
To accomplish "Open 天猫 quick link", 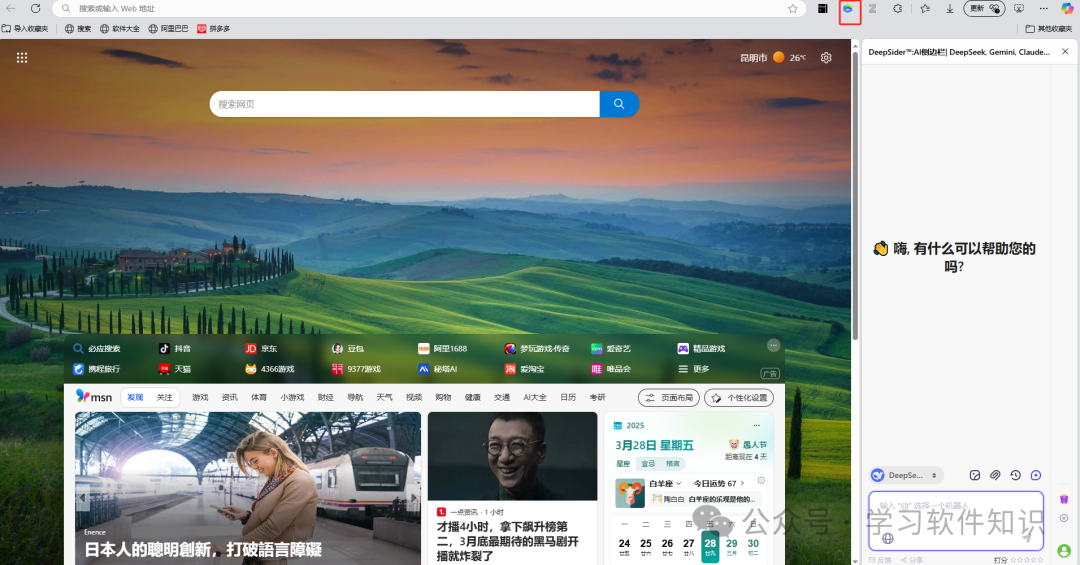I will click(x=175, y=369).
